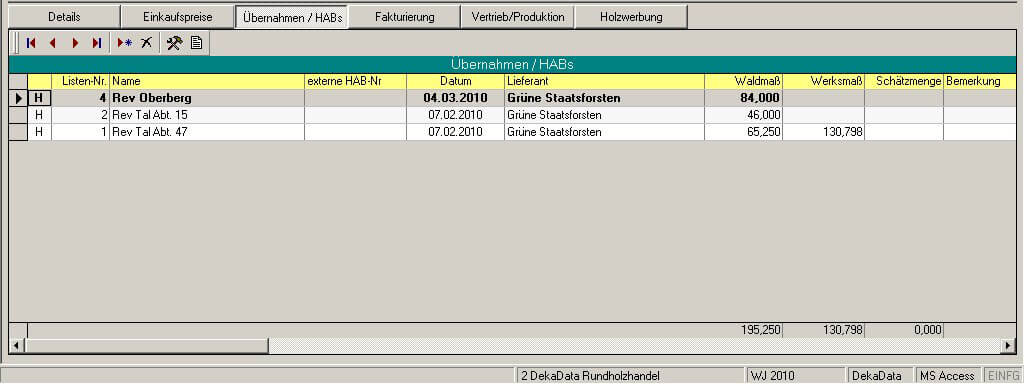The image size is (1024, 384).
Task: Jump to the last record
Action: 97,43
